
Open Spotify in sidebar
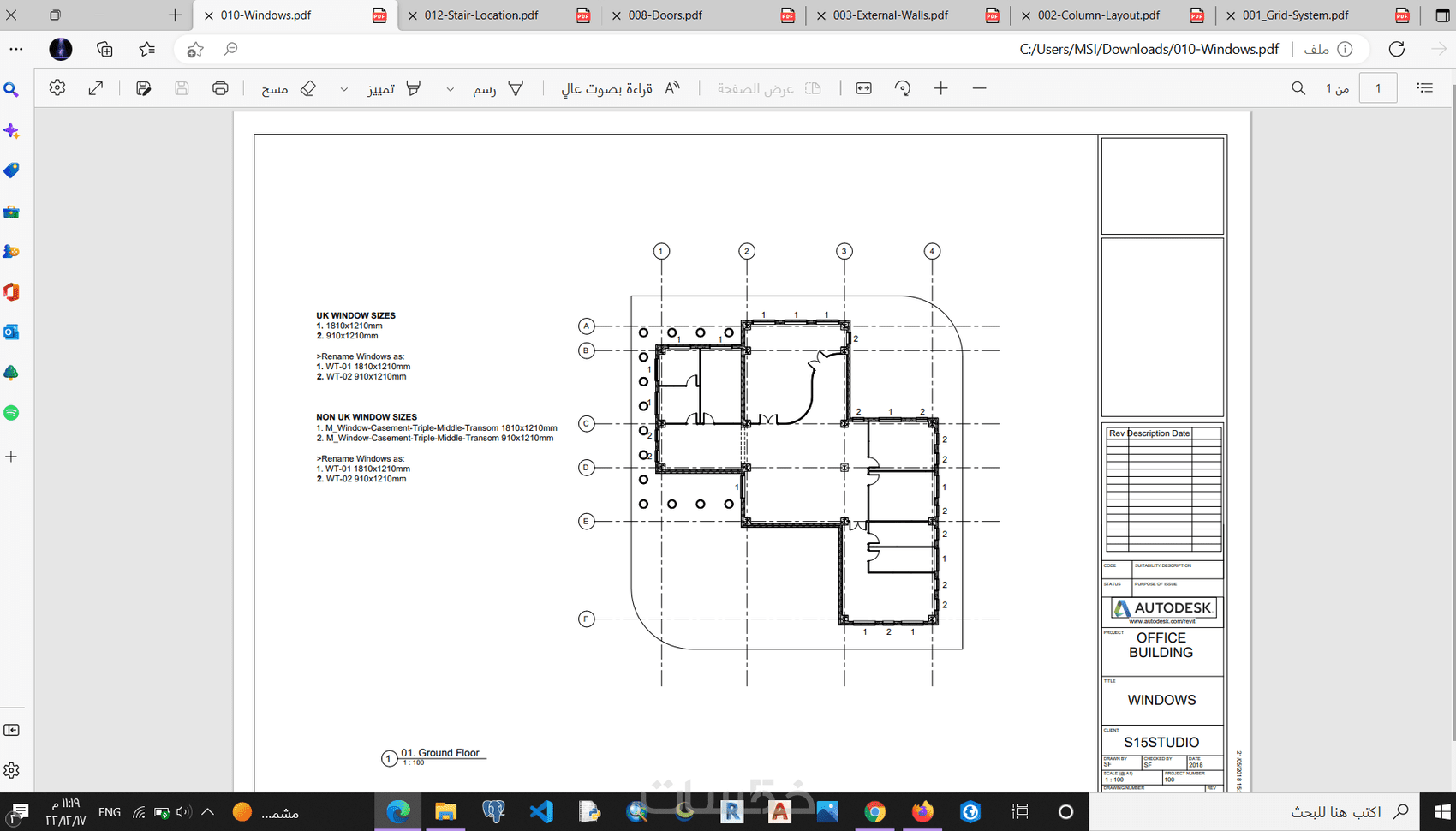(x=11, y=413)
